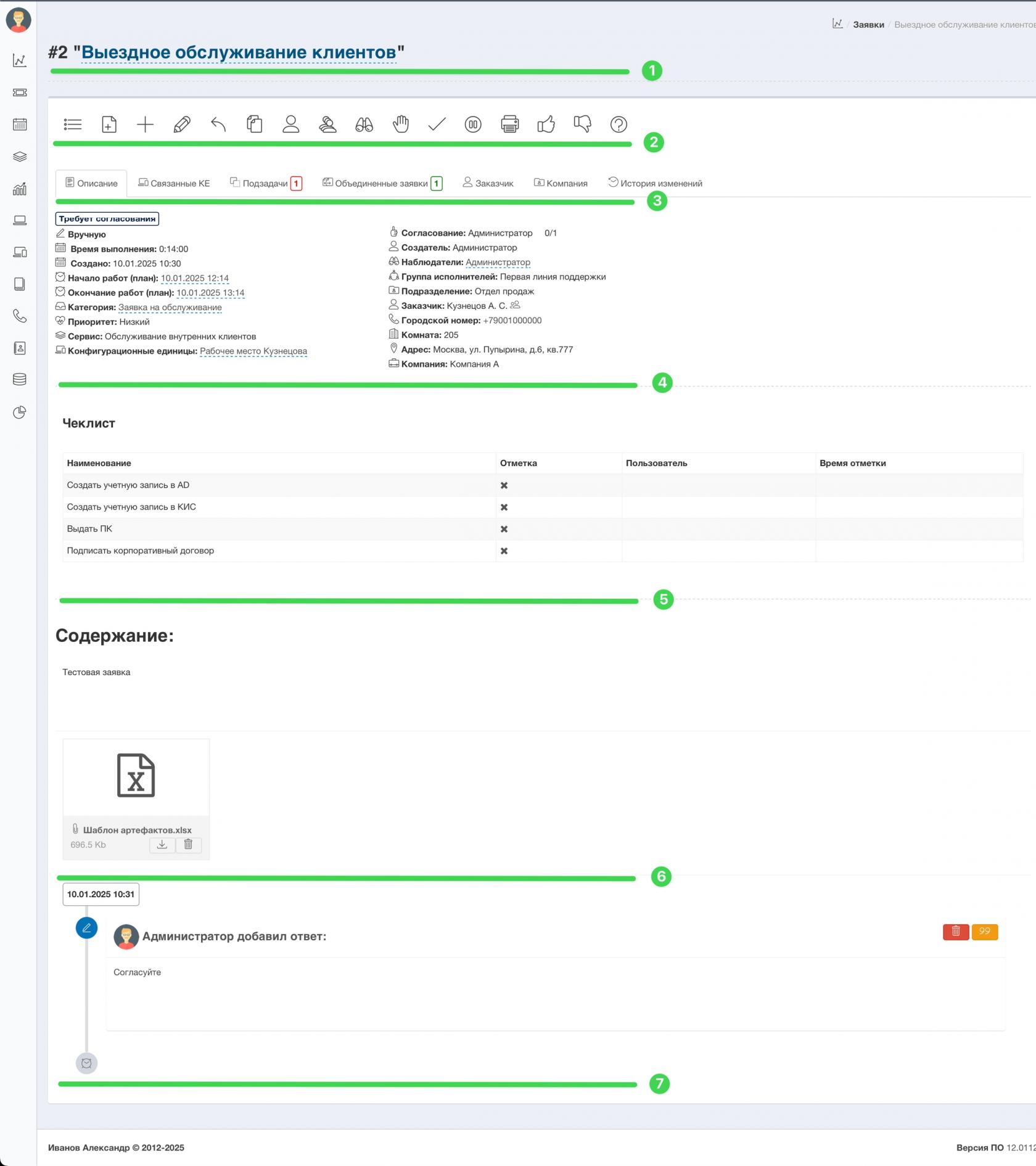Click the orange quote button on reply
The width and height of the screenshot is (1036, 1166).
coord(984,932)
